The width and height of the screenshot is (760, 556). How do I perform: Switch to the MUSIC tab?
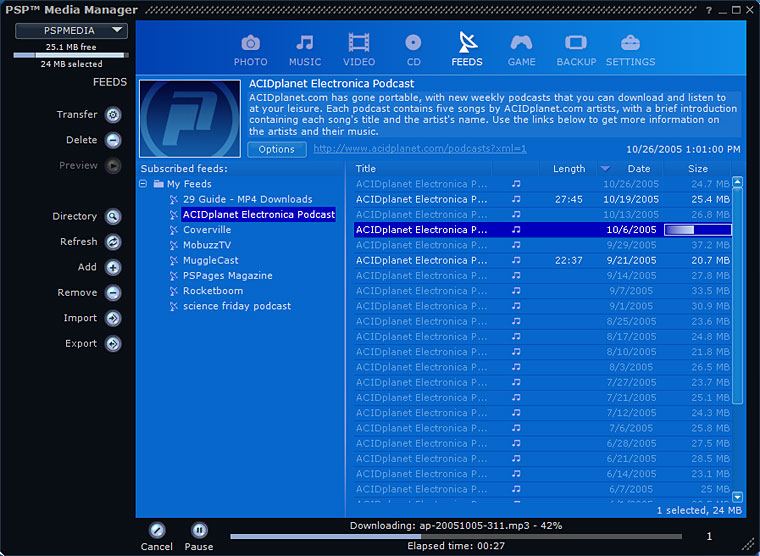click(305, 49)
